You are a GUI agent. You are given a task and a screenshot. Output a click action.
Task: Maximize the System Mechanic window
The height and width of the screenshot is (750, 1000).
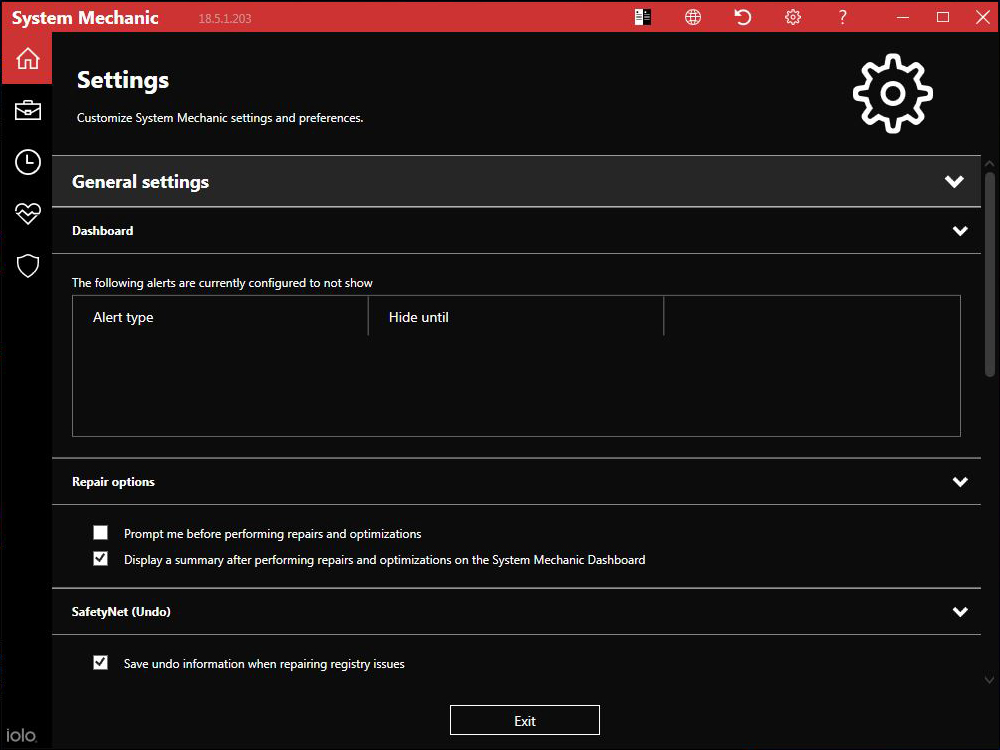point(943,17)
